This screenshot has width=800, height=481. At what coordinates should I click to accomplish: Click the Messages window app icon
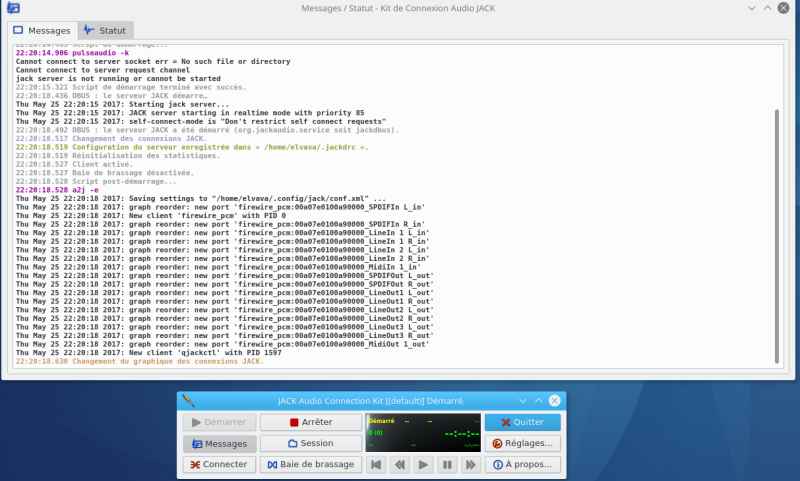13,8
